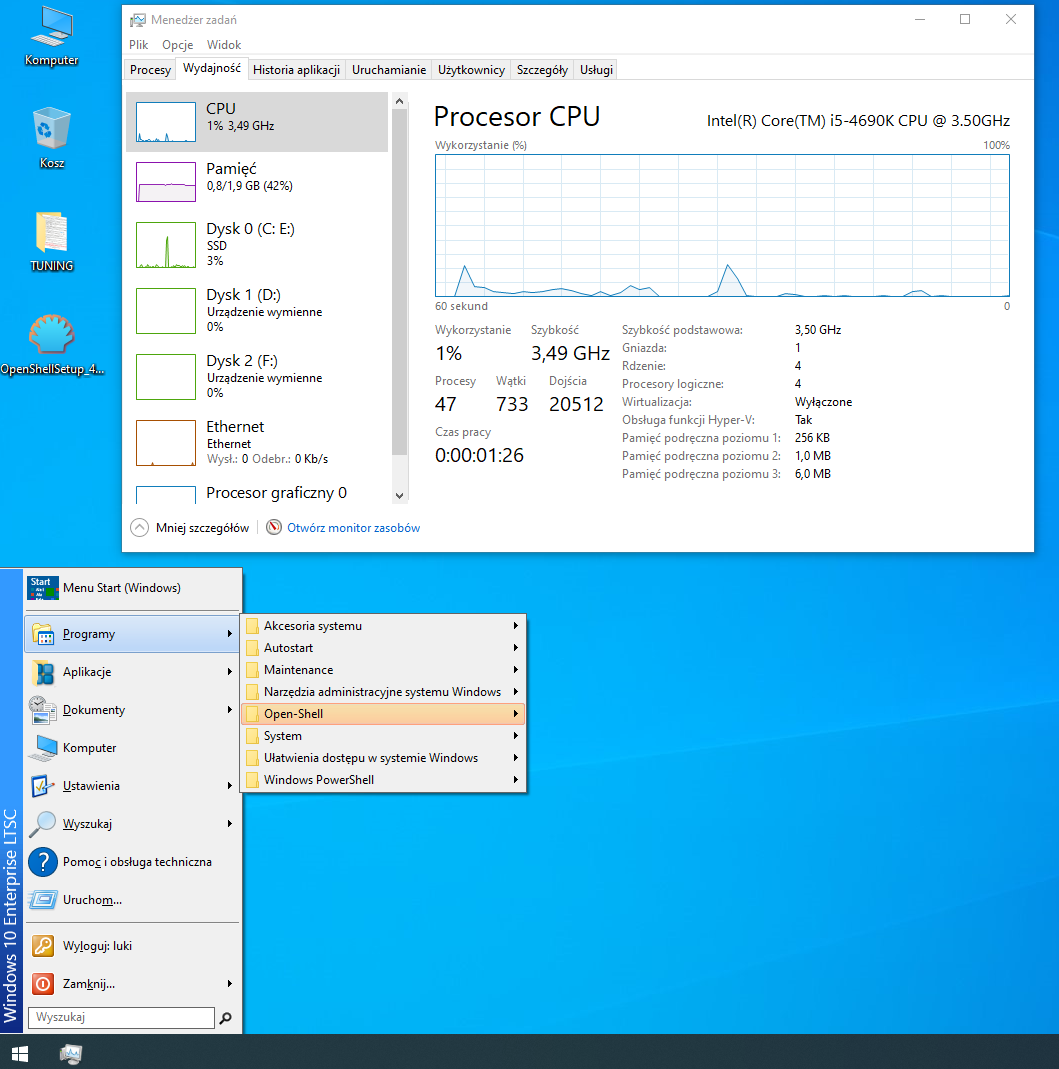Click the Pomoc question mark icon
This screenshot has height=1069, width=1059.
44,862
